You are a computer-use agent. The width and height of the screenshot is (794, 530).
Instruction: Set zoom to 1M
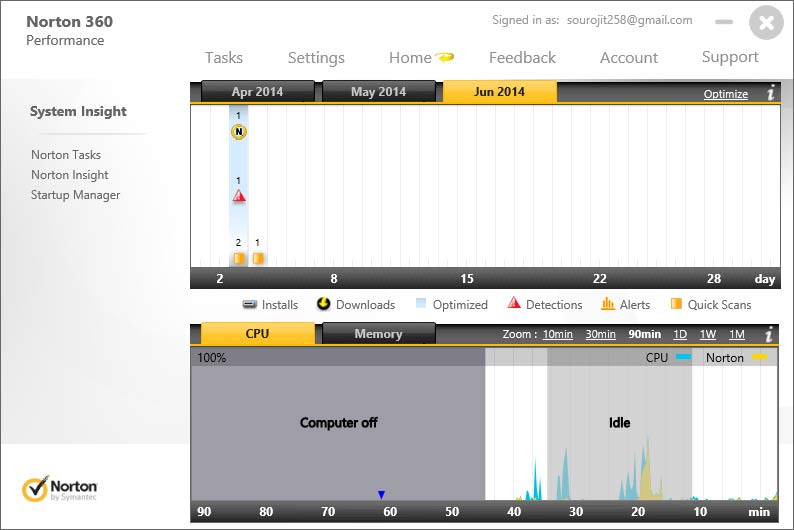point(737,334)
